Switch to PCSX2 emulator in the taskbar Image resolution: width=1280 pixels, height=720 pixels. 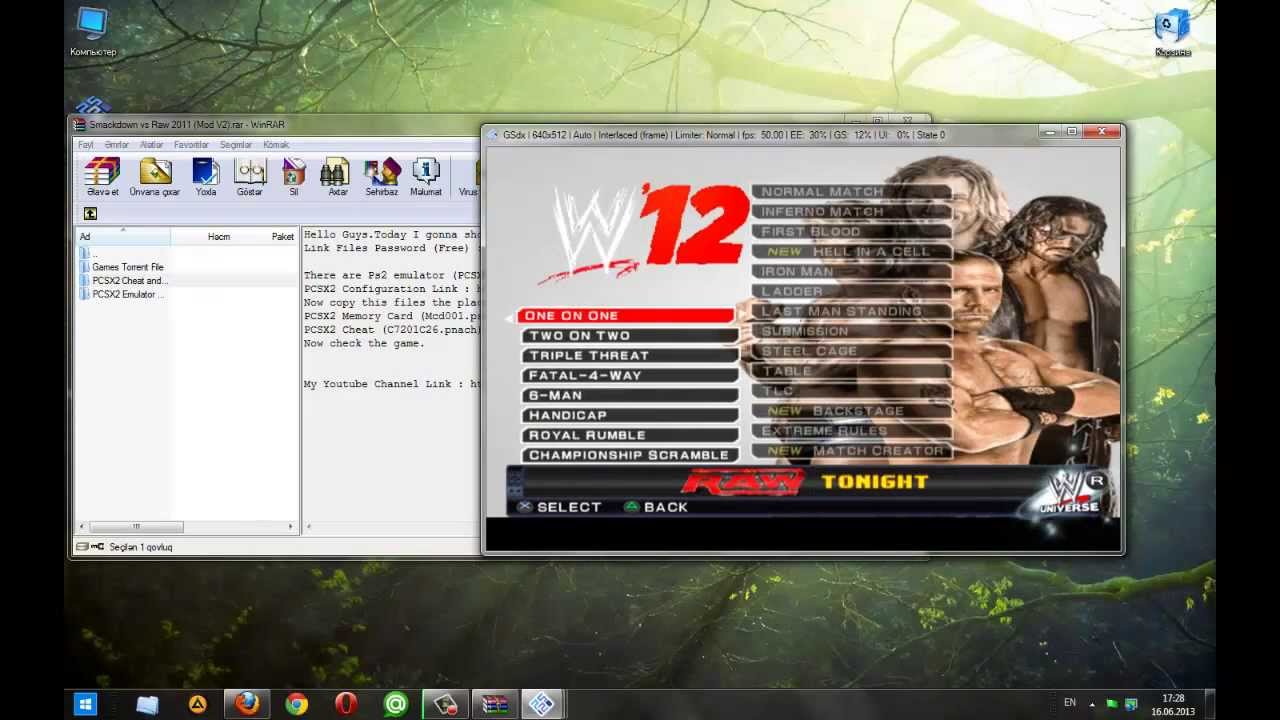pos(542,704)
